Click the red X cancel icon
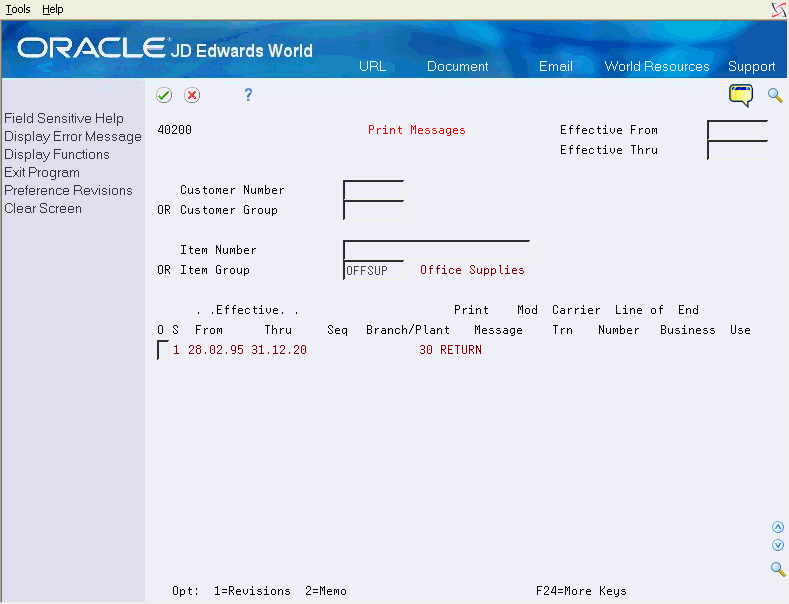 click(192, 95)
